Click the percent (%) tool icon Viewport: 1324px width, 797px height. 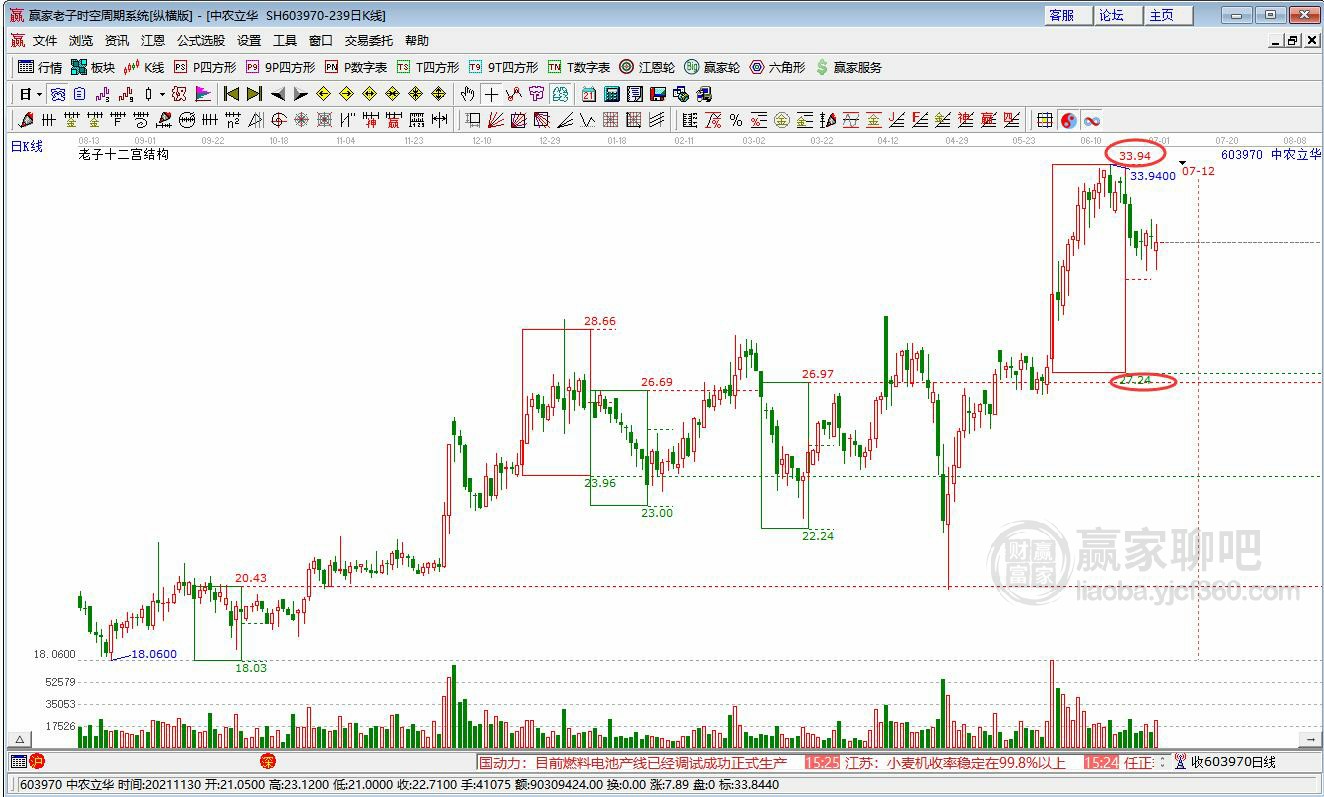[736, 120]
